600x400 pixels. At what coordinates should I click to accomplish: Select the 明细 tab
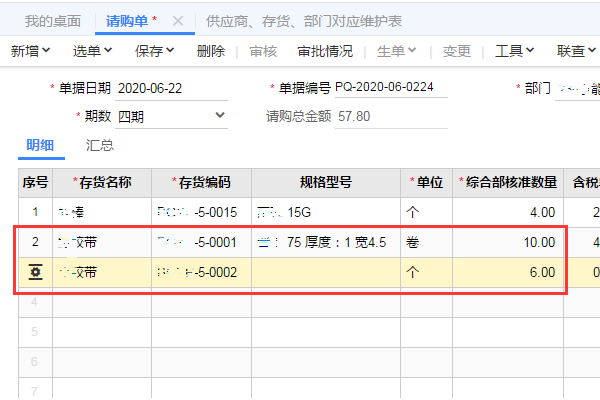pyautogui.click(x=40, y=145)
